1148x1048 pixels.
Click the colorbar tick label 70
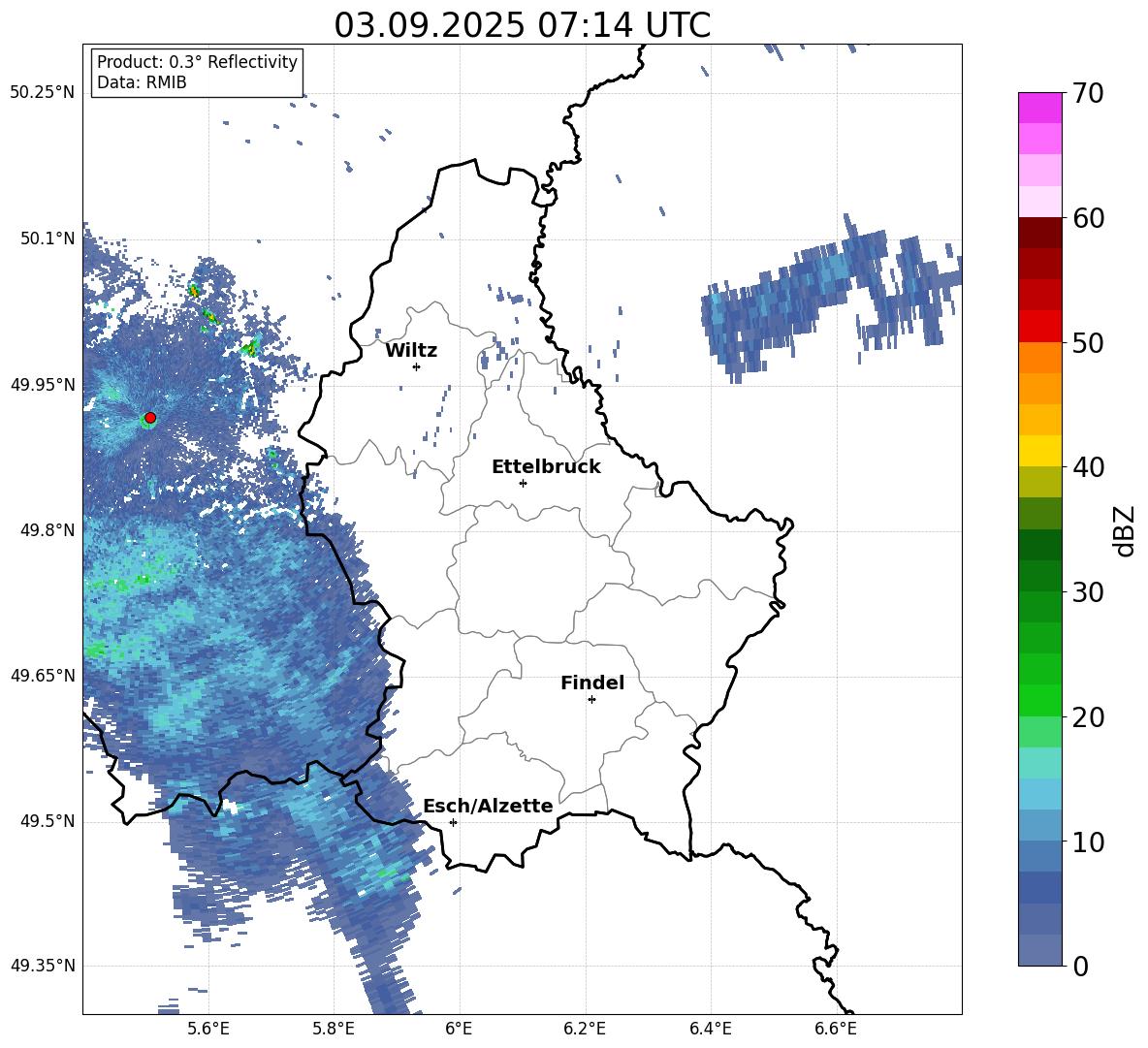click(x=1088, y=94)
